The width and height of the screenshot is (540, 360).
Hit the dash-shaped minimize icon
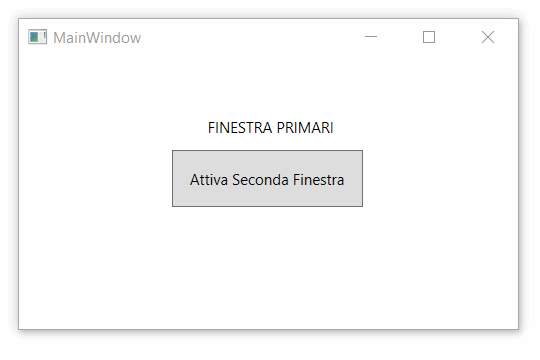[371, 37]
